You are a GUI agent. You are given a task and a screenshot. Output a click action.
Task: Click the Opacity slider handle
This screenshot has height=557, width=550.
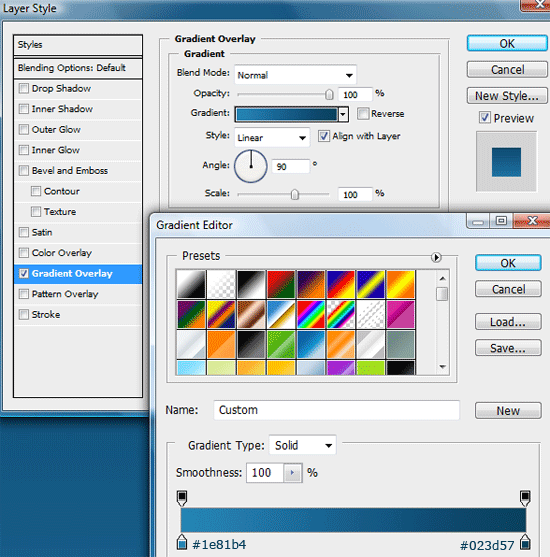click(x=329, y=94)
